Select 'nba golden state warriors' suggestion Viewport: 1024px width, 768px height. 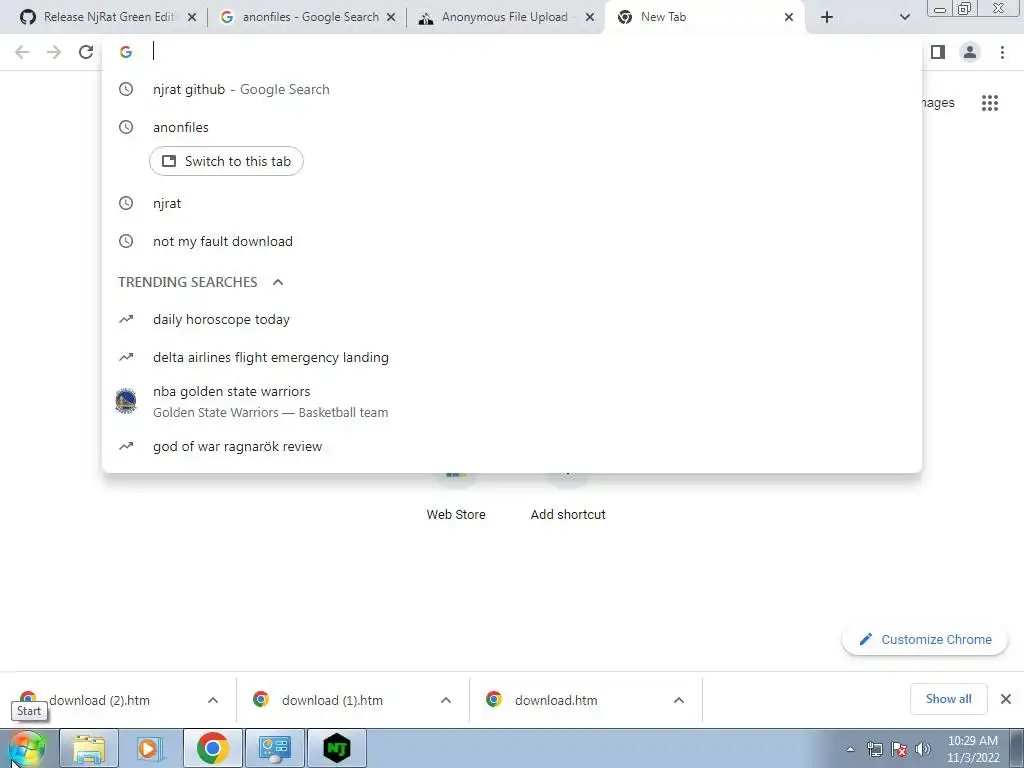(512, 402)
